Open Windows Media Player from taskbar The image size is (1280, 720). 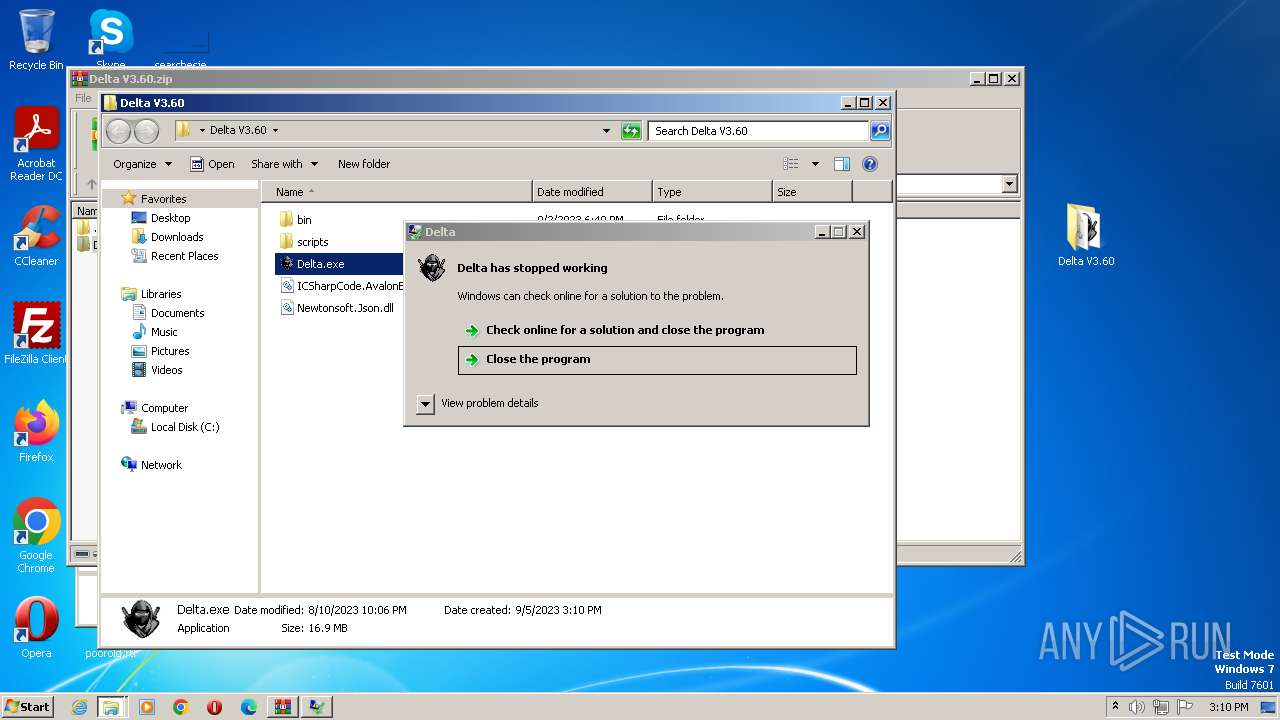147,707
